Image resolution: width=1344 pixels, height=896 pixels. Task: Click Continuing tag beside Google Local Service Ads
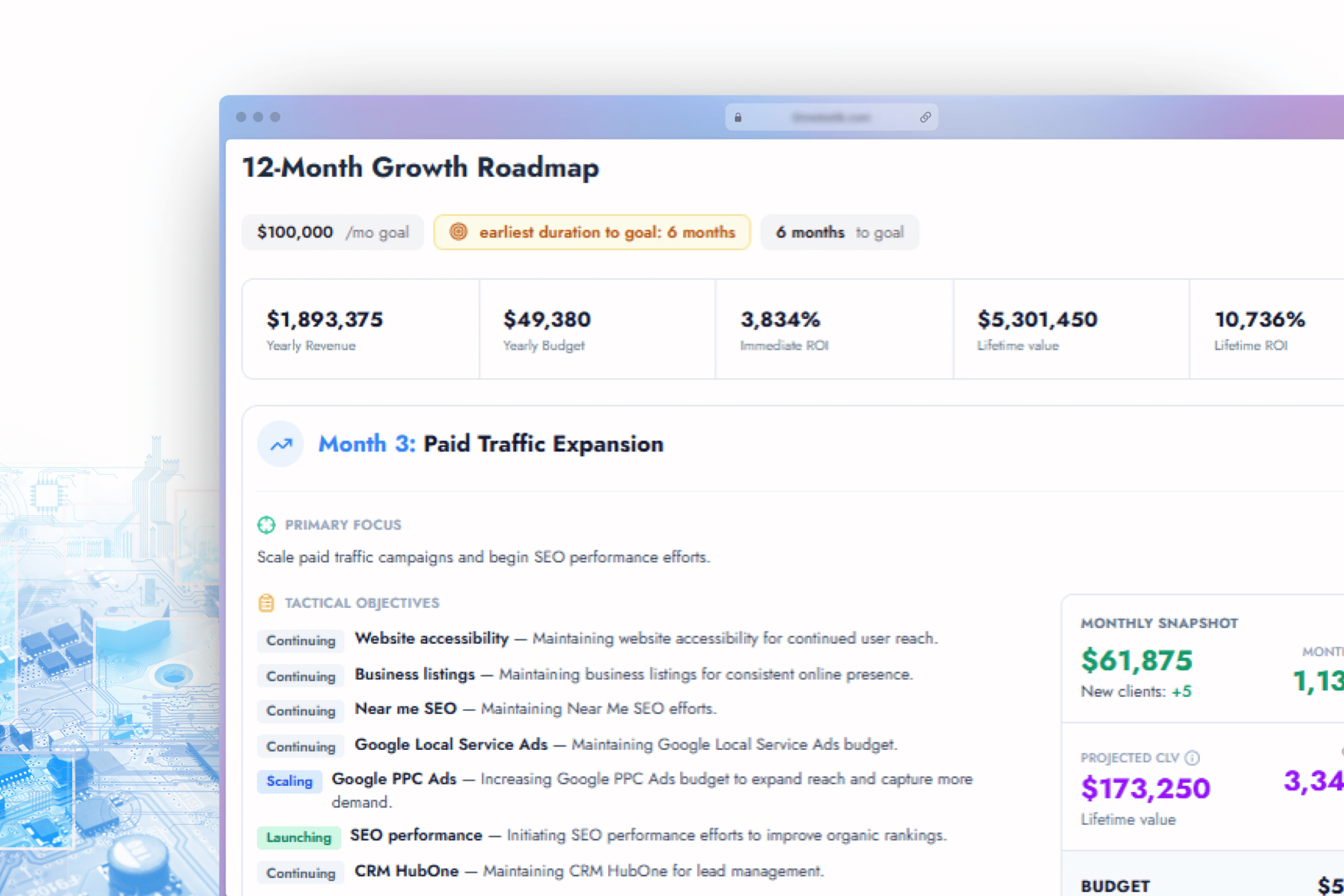pos(301,747)
